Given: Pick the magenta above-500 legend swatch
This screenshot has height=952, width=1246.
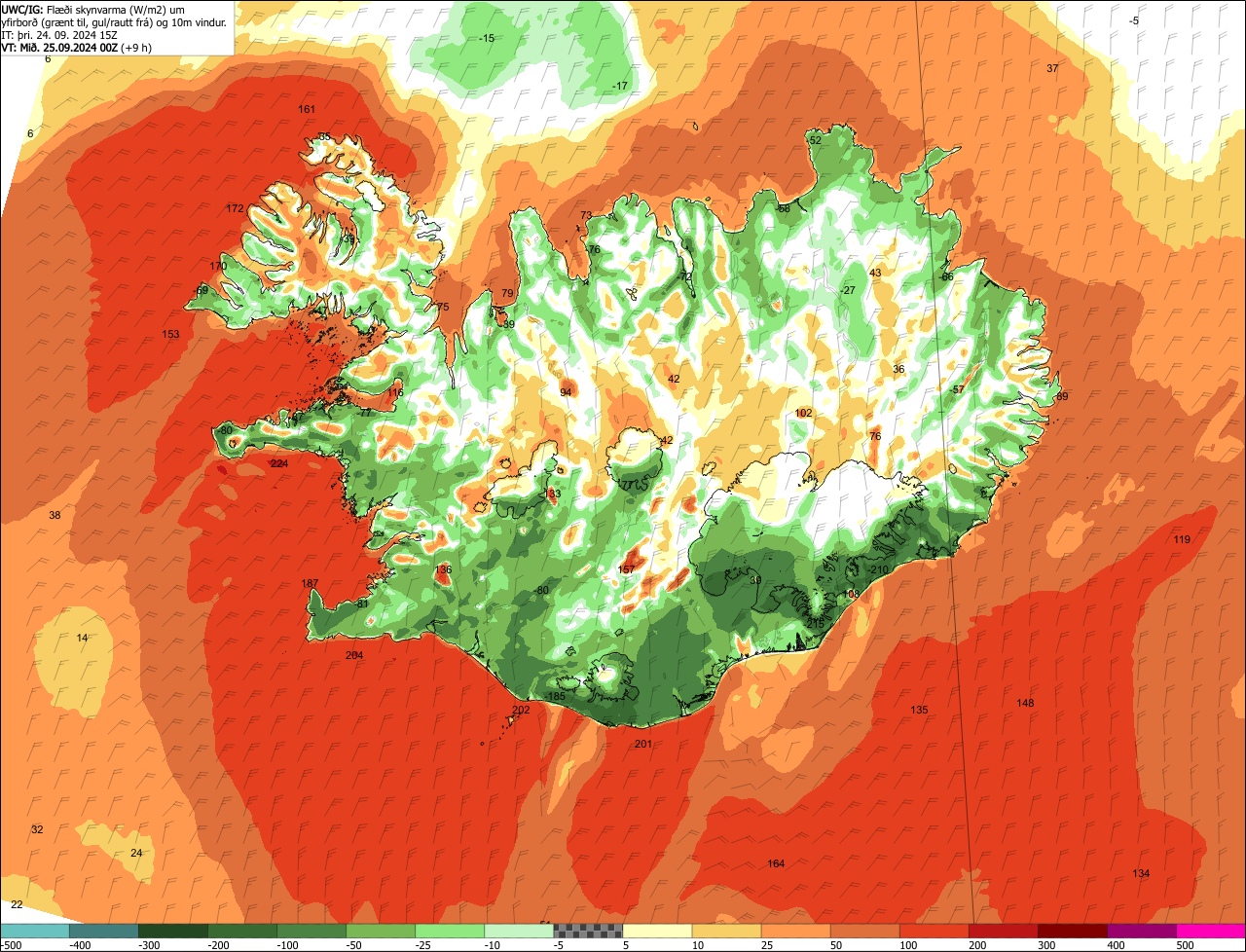Looking at the screenshot, I should tap(1210, 931).
